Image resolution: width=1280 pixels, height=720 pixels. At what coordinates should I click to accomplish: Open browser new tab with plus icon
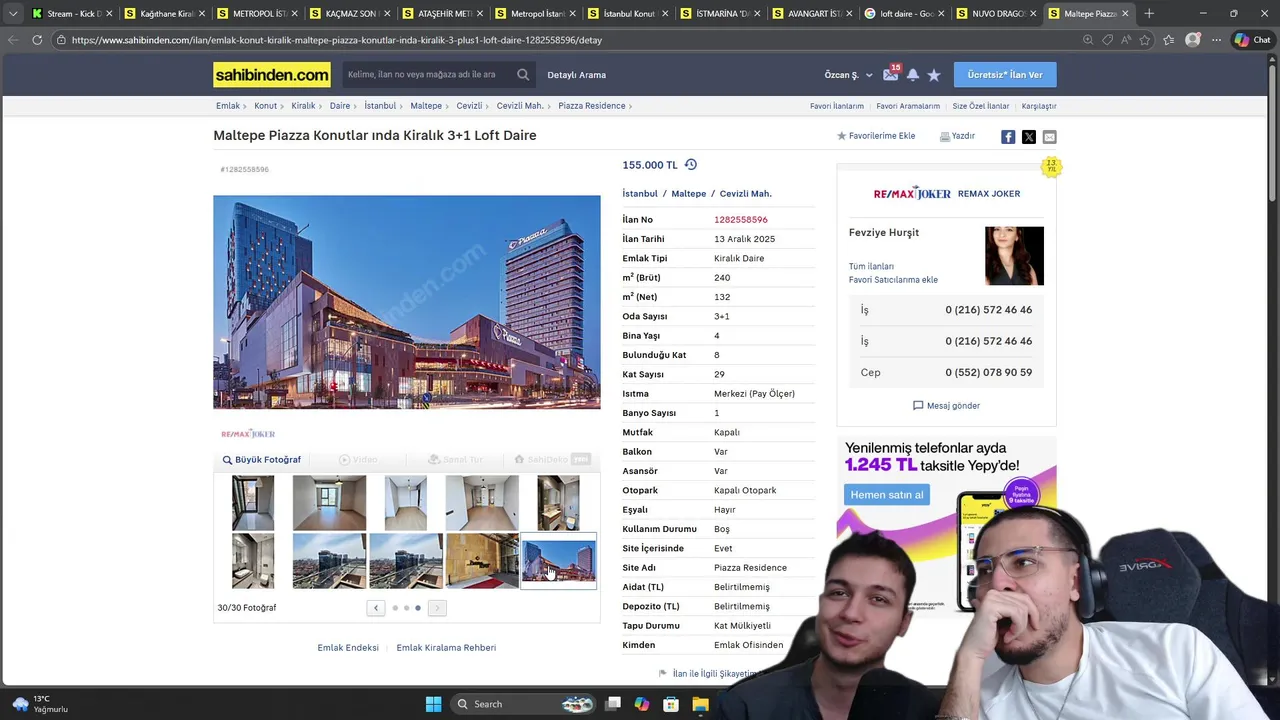(x=1149, y=13)
